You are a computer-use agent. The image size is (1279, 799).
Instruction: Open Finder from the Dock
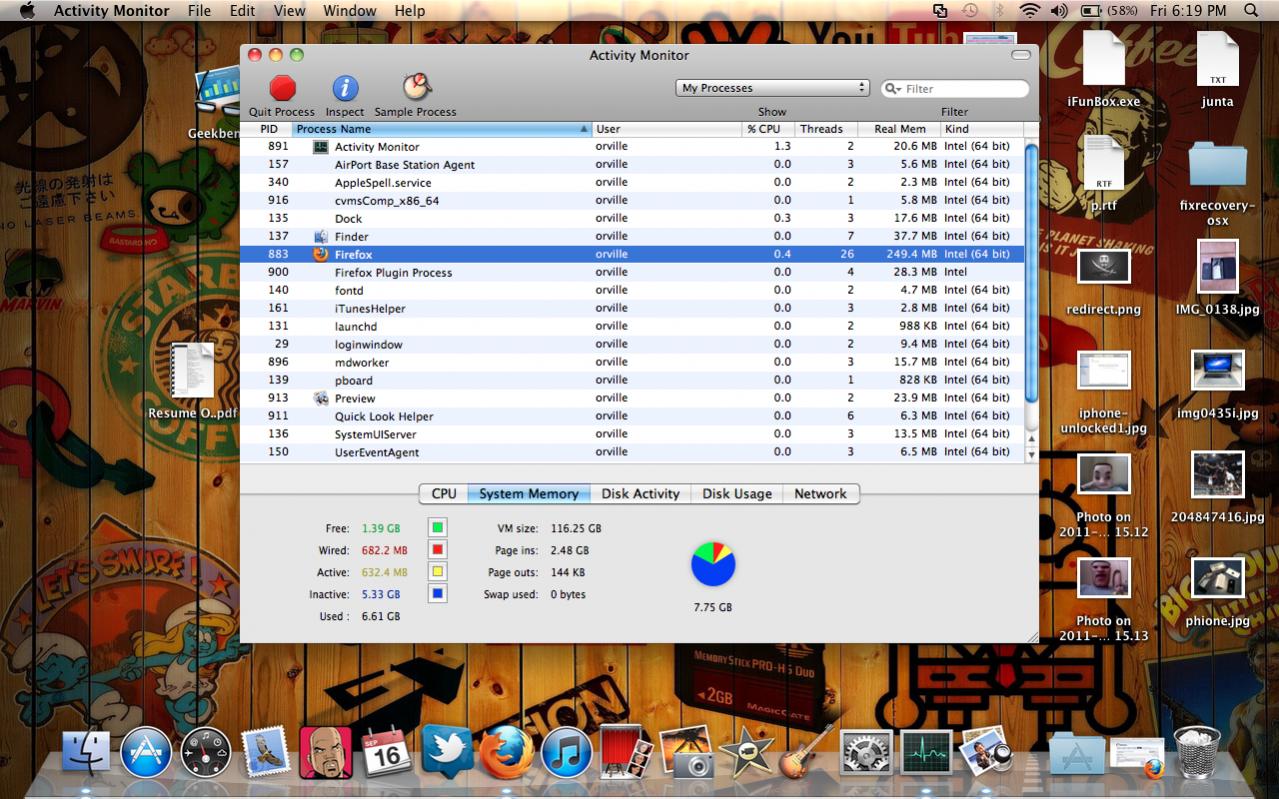pyautogui.click(x=86, y=752)
